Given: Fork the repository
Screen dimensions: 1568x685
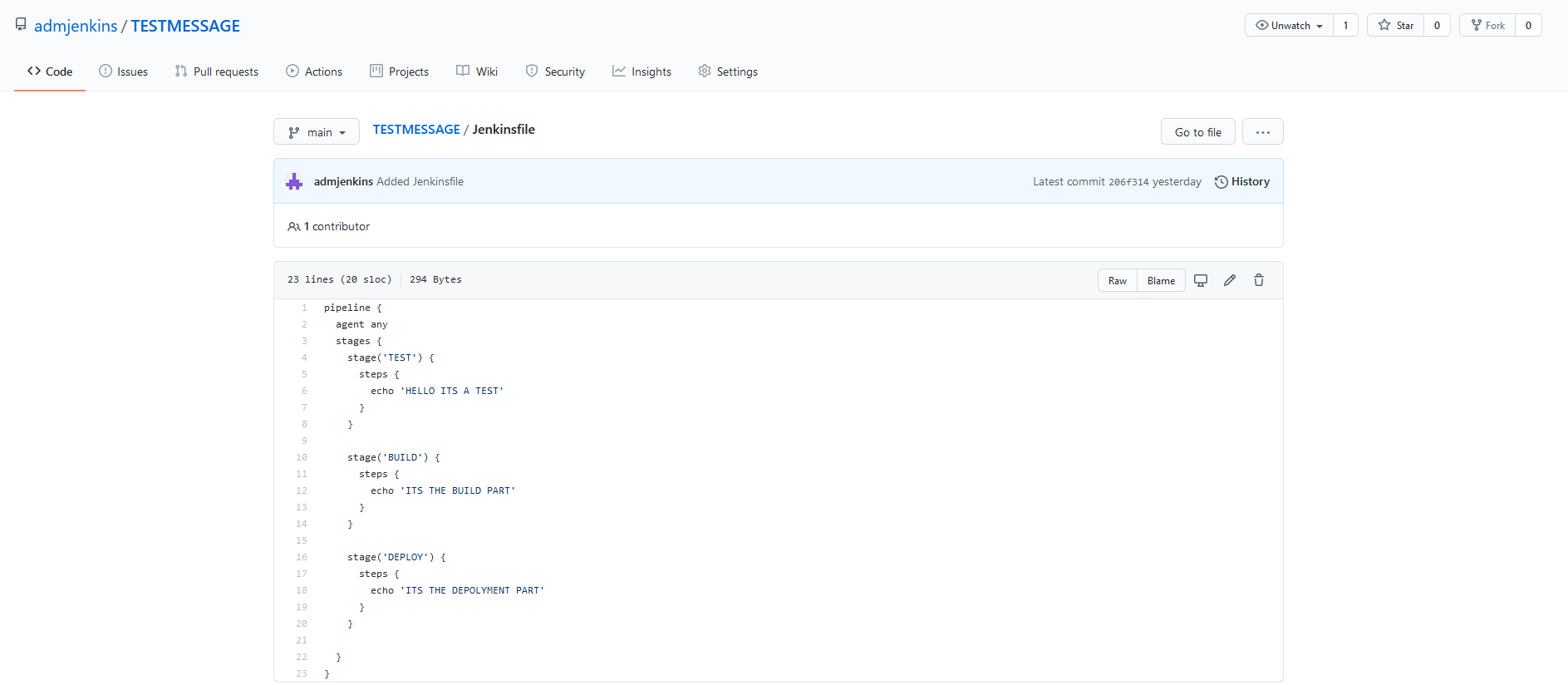Looking at the screenshot, I should (1487, 26).
